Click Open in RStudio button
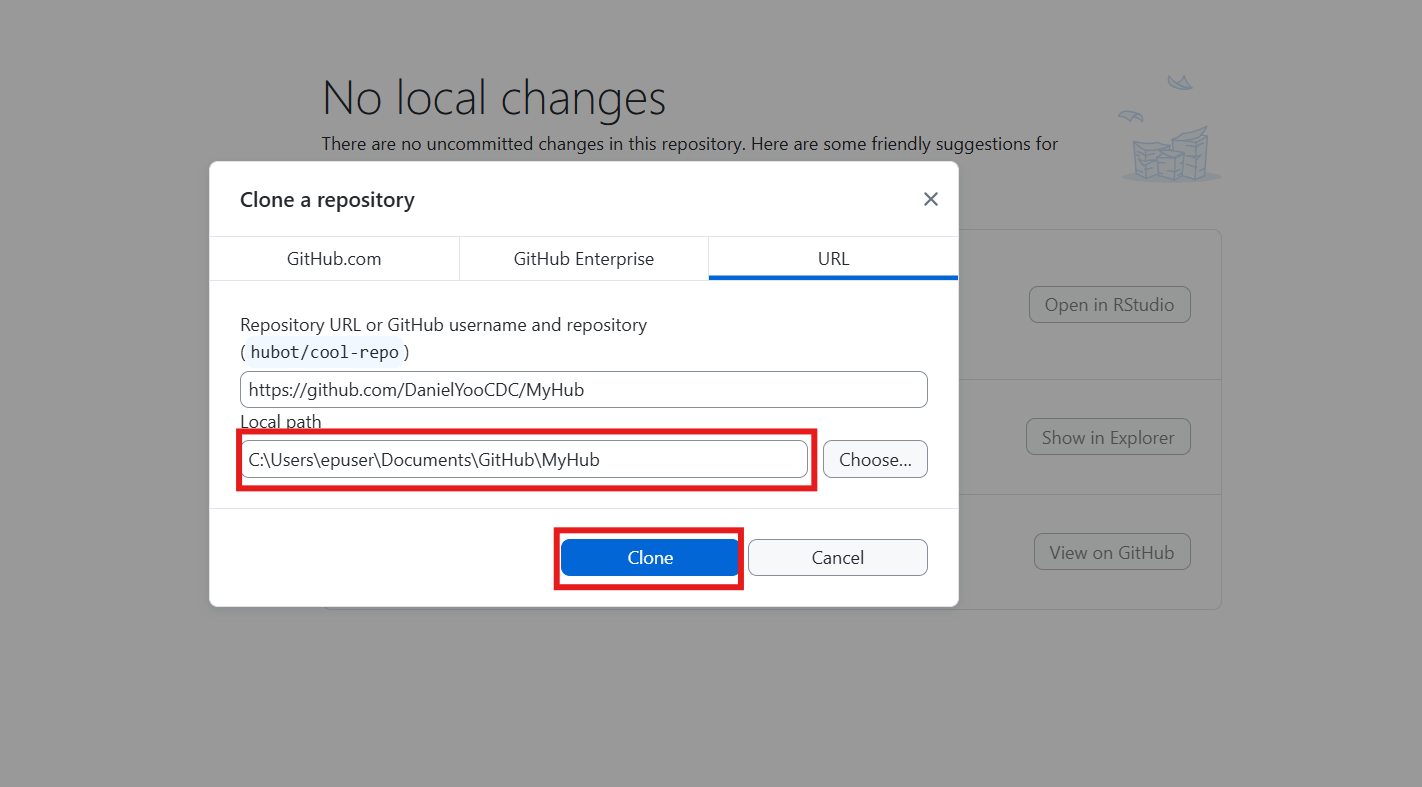1422x787 pixels. point(1109,305)
